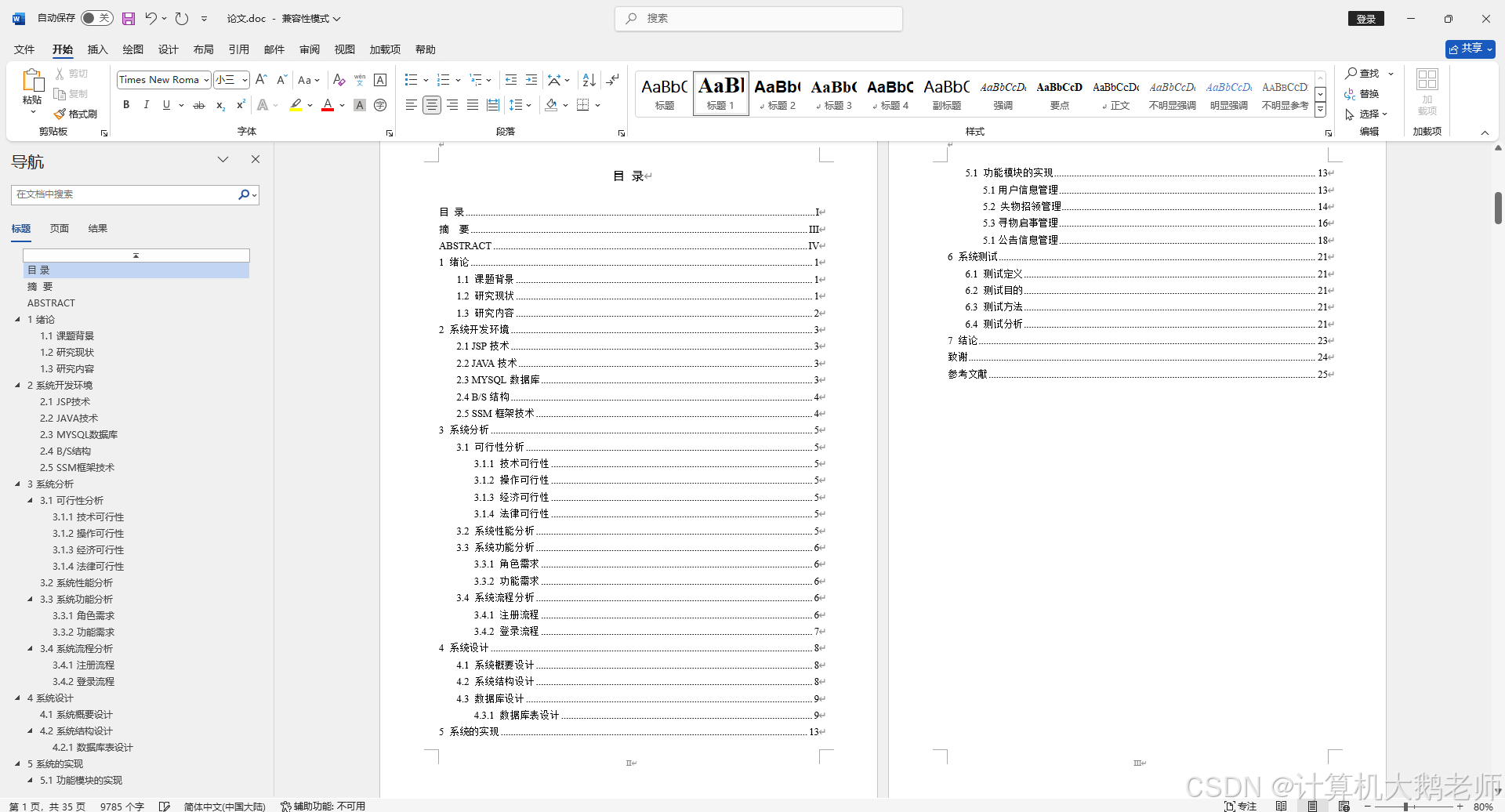Open font color dropdown arrow
The width and height of the screenshot is (1505, 812).
tap(343, 105)
